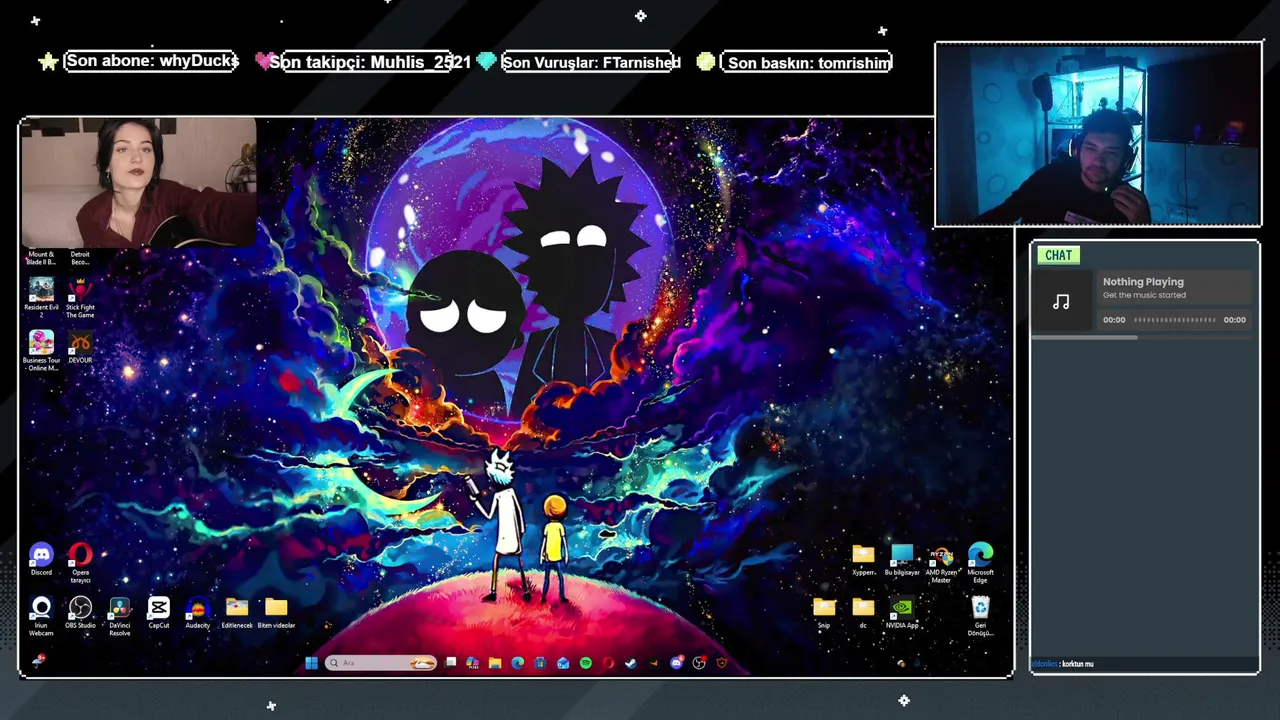Click Son abone: whyDucks label
Viewport: 1280px width, 720px height.
point(152,61)
